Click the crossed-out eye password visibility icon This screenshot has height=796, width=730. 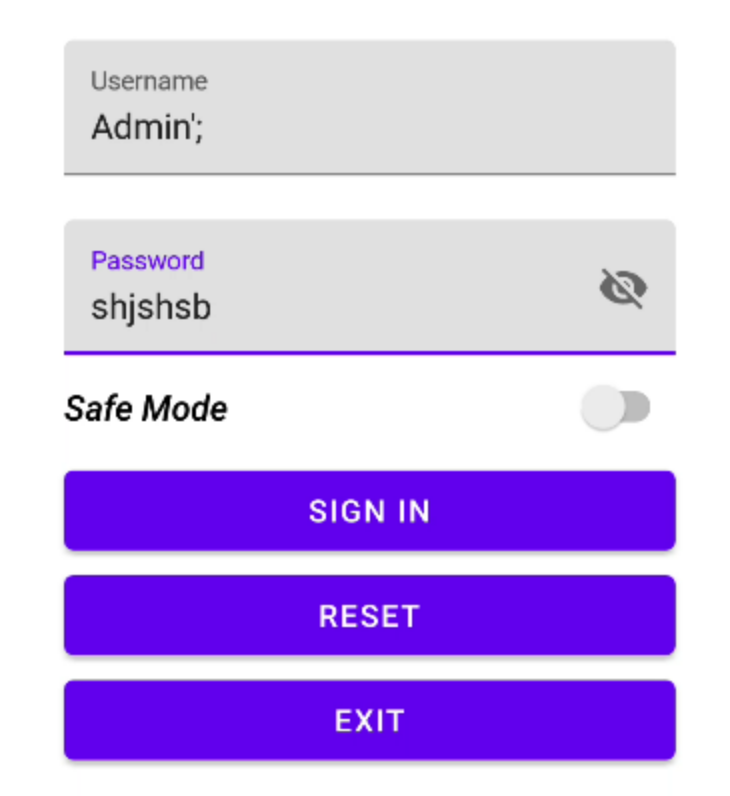[x=623, y=288]
